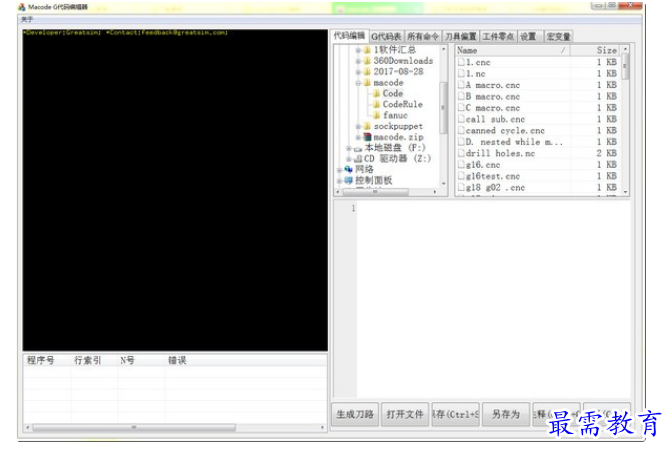Select the CodeRule subfolder

(x=403, y=104)
